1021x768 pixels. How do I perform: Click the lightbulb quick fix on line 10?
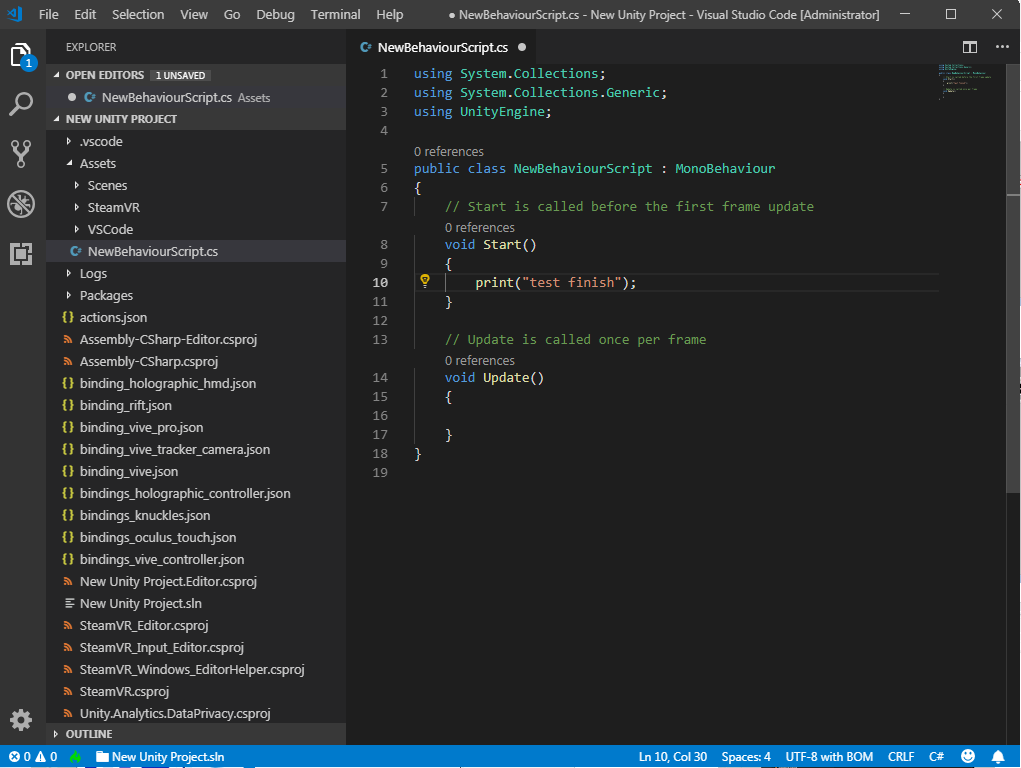425,282
